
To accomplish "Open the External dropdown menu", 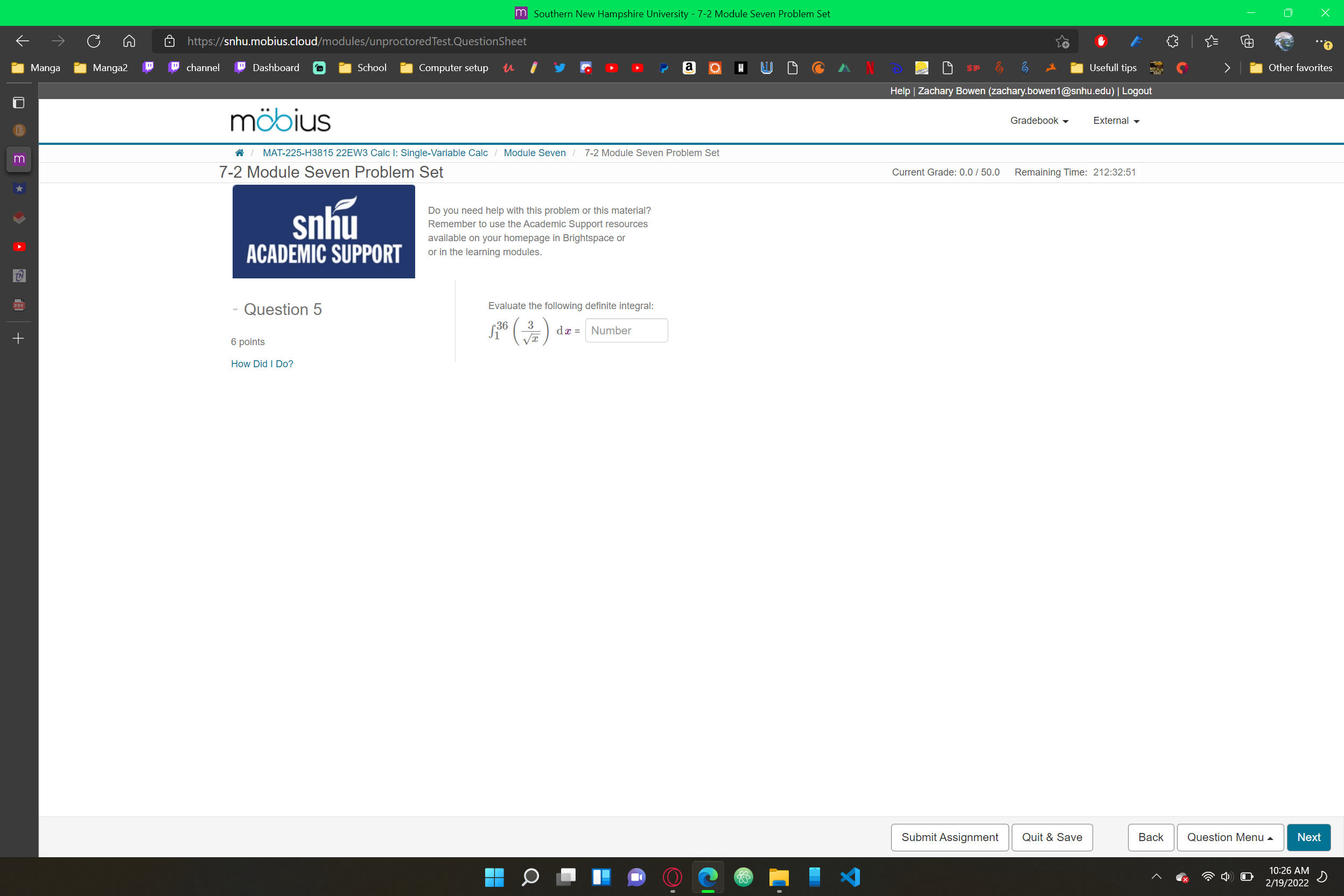I will coord(1114,120).
